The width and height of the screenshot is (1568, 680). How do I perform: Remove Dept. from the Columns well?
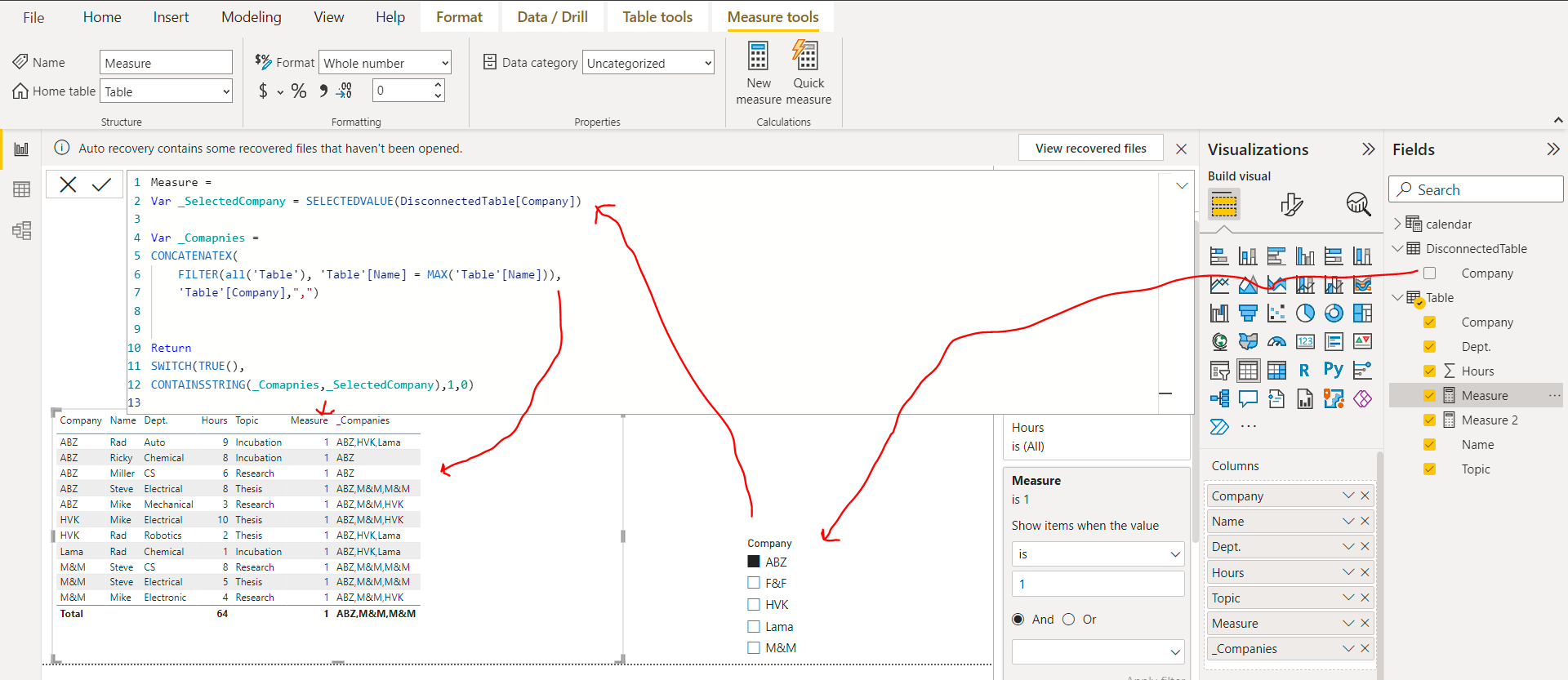coord(1365,546)
